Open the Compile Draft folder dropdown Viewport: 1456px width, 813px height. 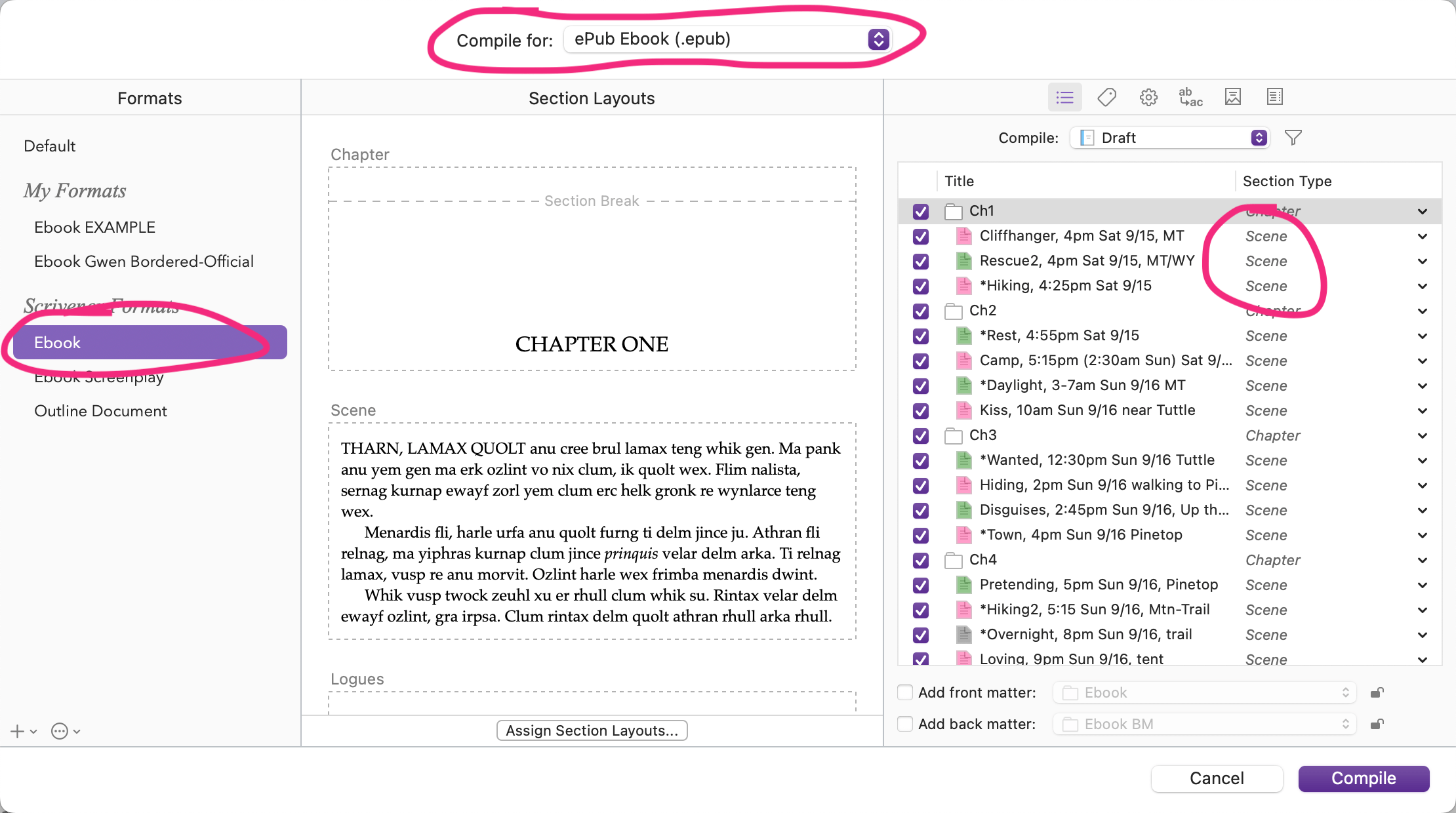click(1169, 138)
